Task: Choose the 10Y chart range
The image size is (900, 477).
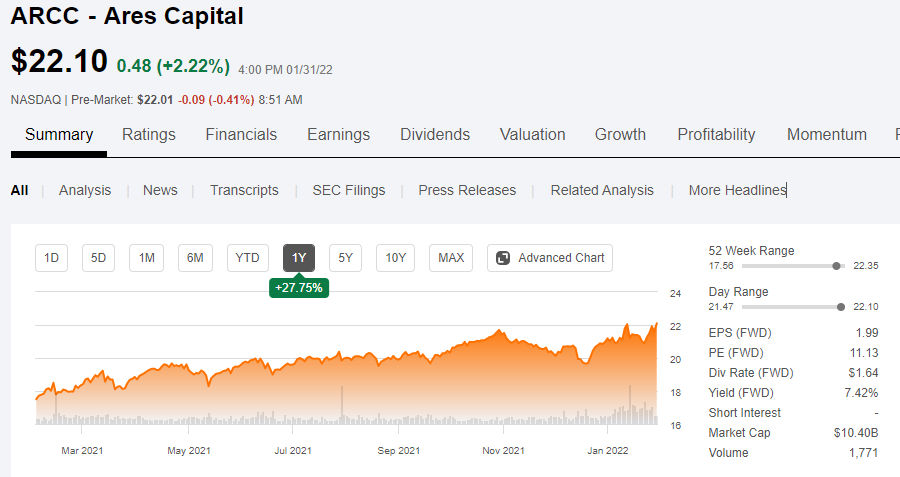Action: 395,258
